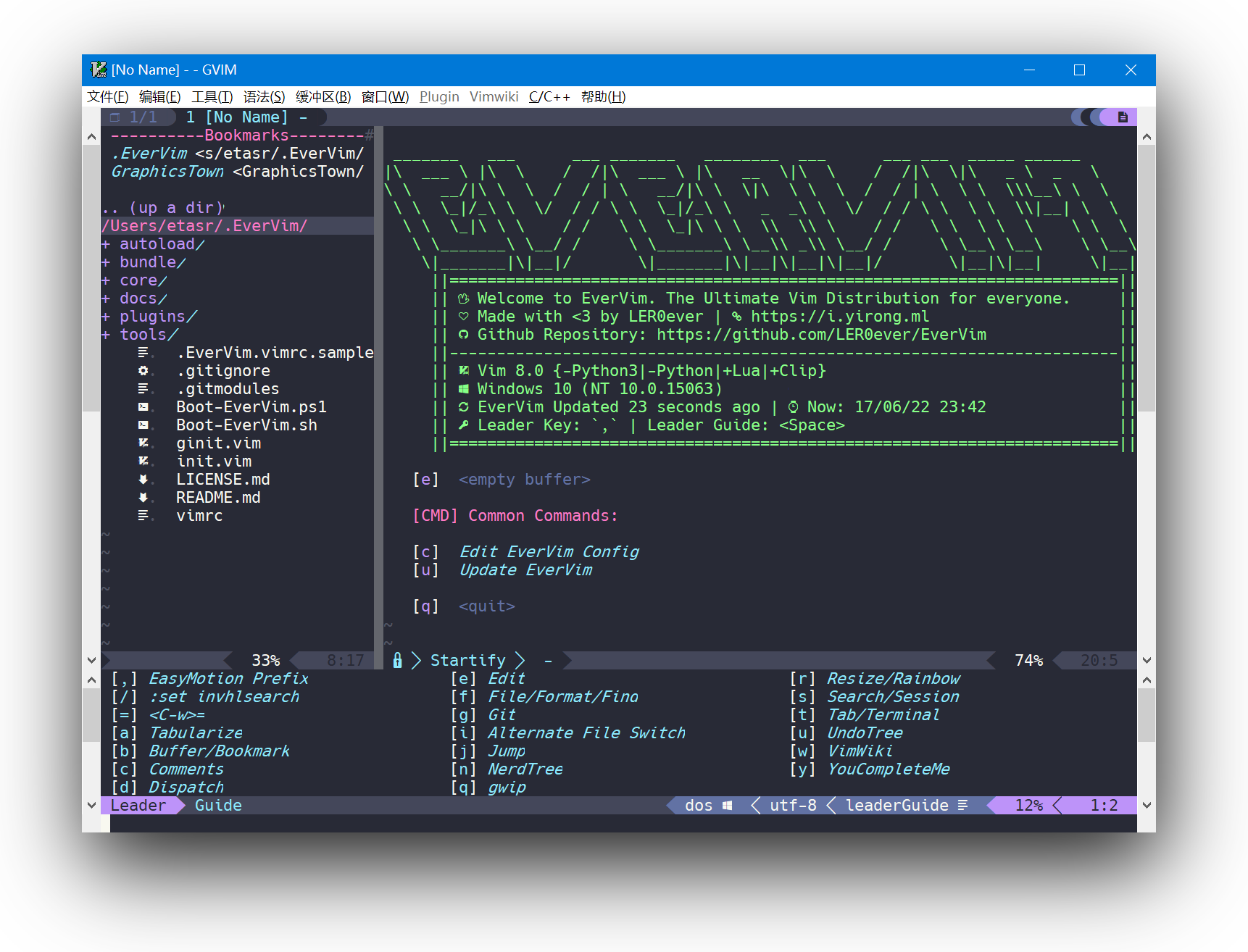Screen dimensions: 1248x952
Task: Click main window scrollbar down arrow
Action: tap(1147, 660)
